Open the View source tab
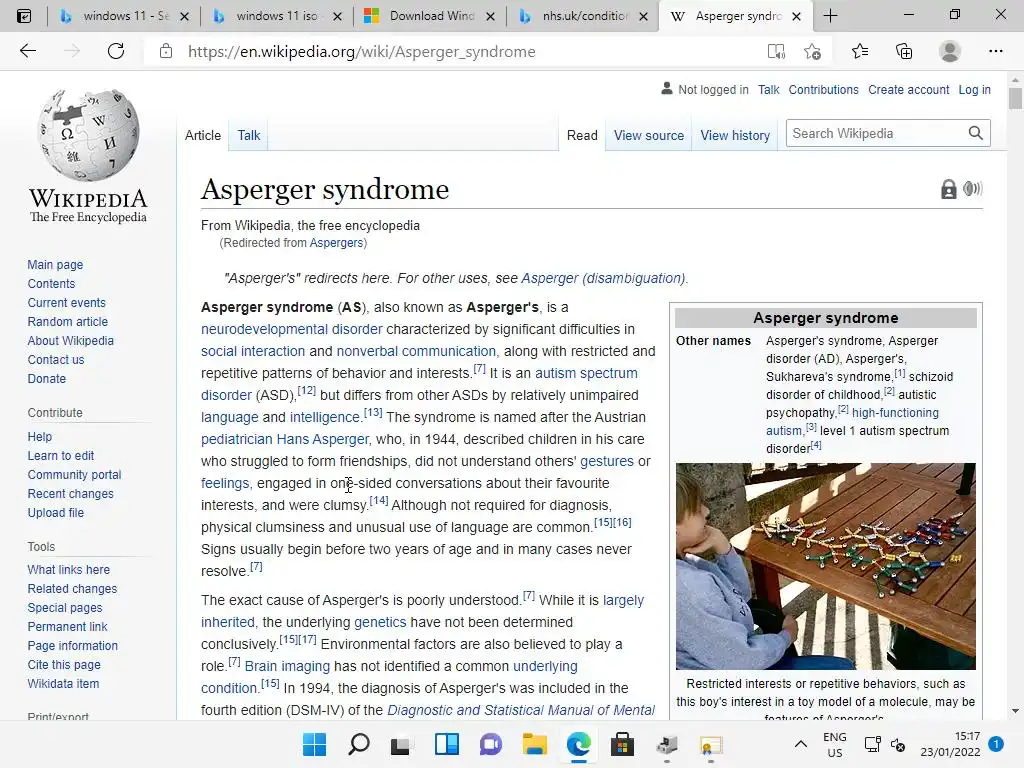 click(x=648, y=135)
